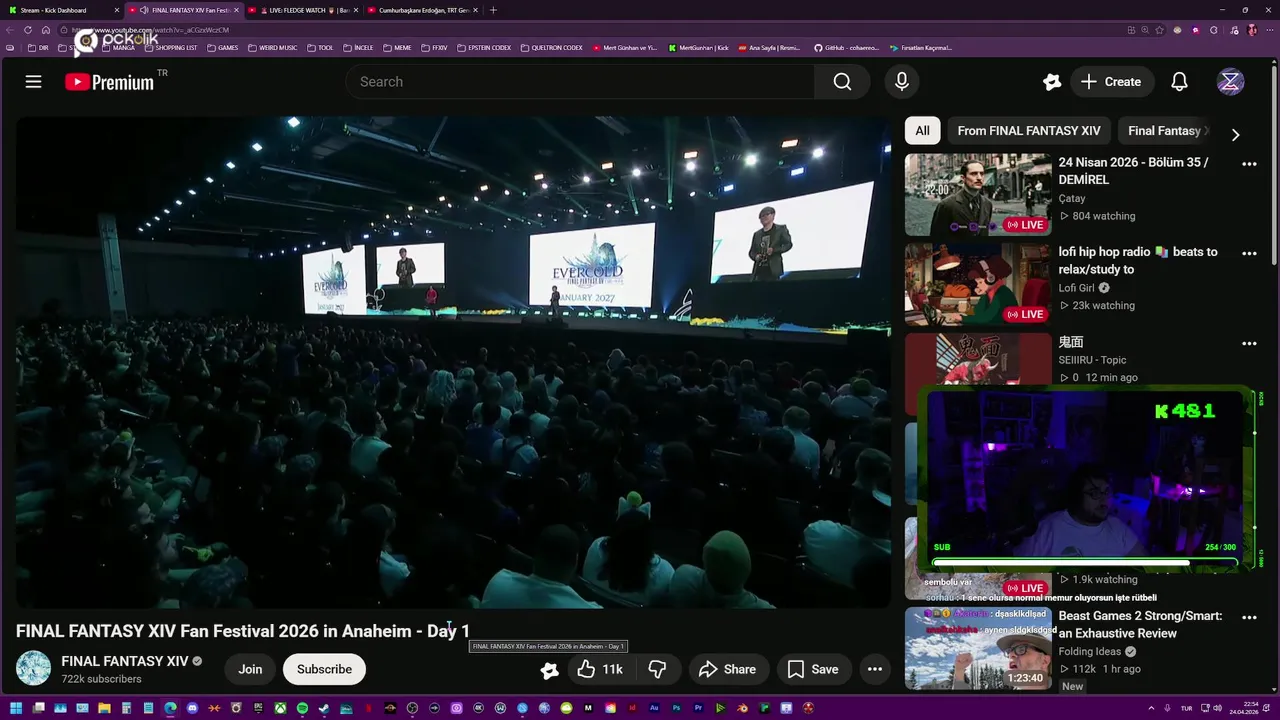
Task: Open the WEIRD MUSIC bookmarks folder
Action: point(272,48)
